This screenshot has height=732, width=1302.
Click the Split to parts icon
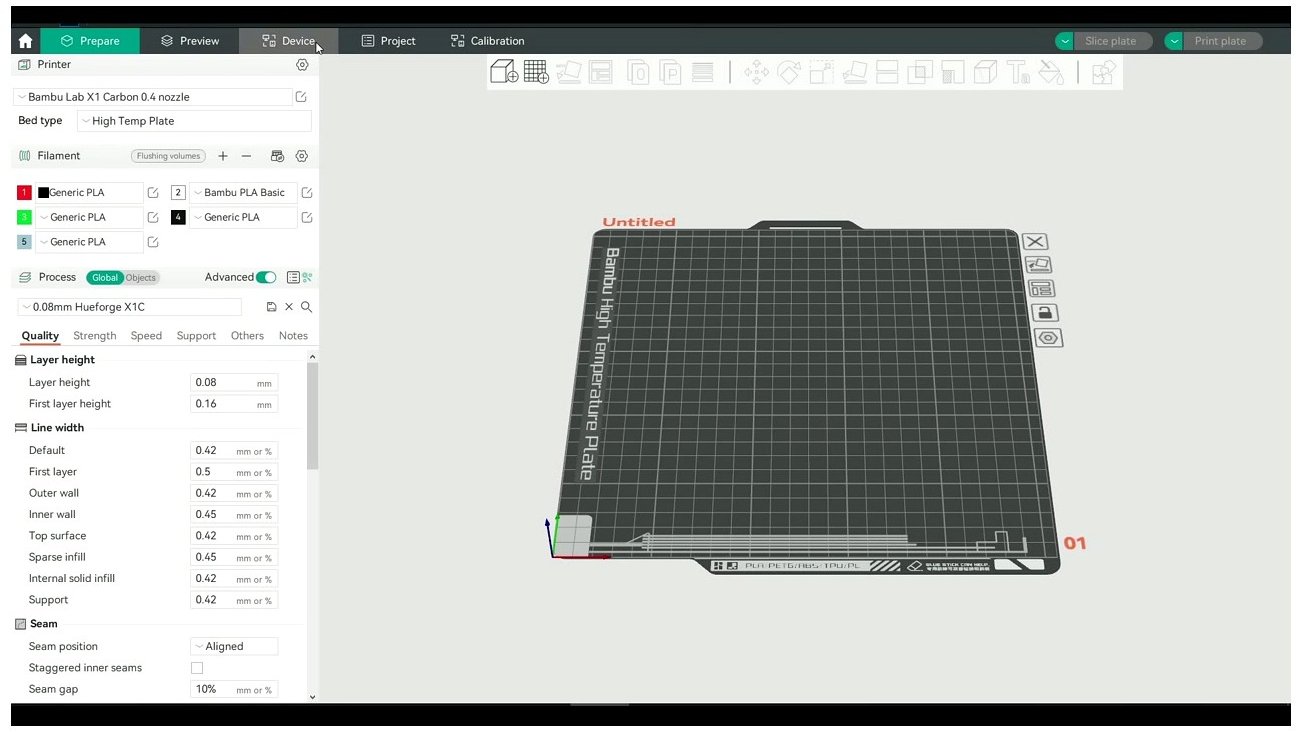click(670, 72)
